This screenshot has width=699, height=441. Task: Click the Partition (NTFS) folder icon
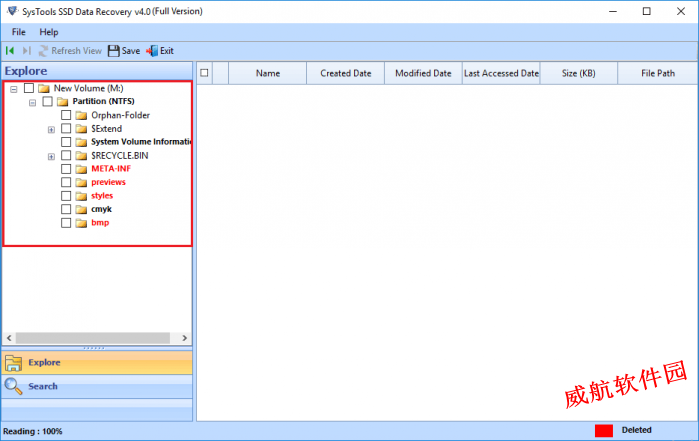coord(62,102)
